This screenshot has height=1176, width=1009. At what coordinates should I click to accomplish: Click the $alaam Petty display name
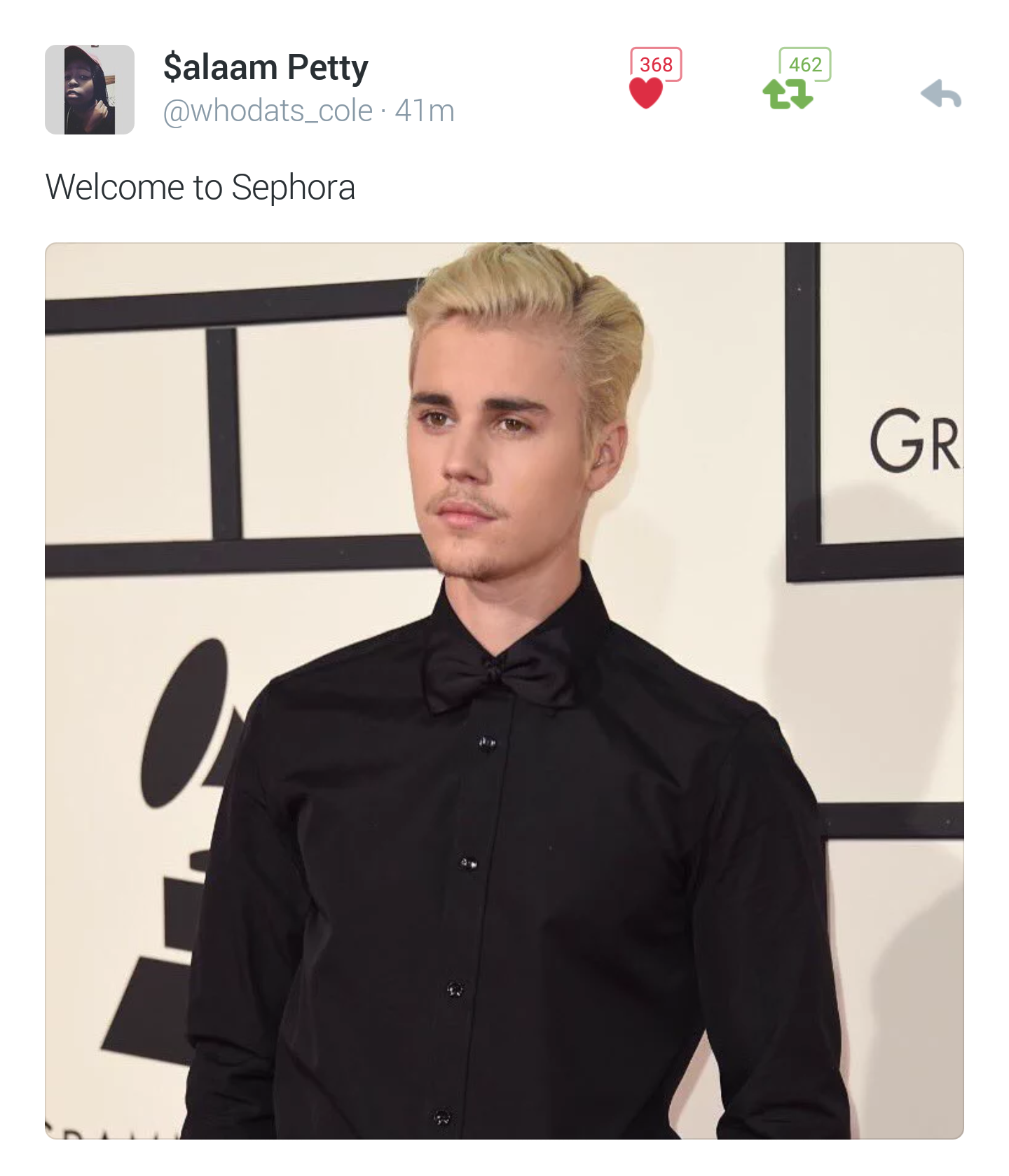coord(266,67)
